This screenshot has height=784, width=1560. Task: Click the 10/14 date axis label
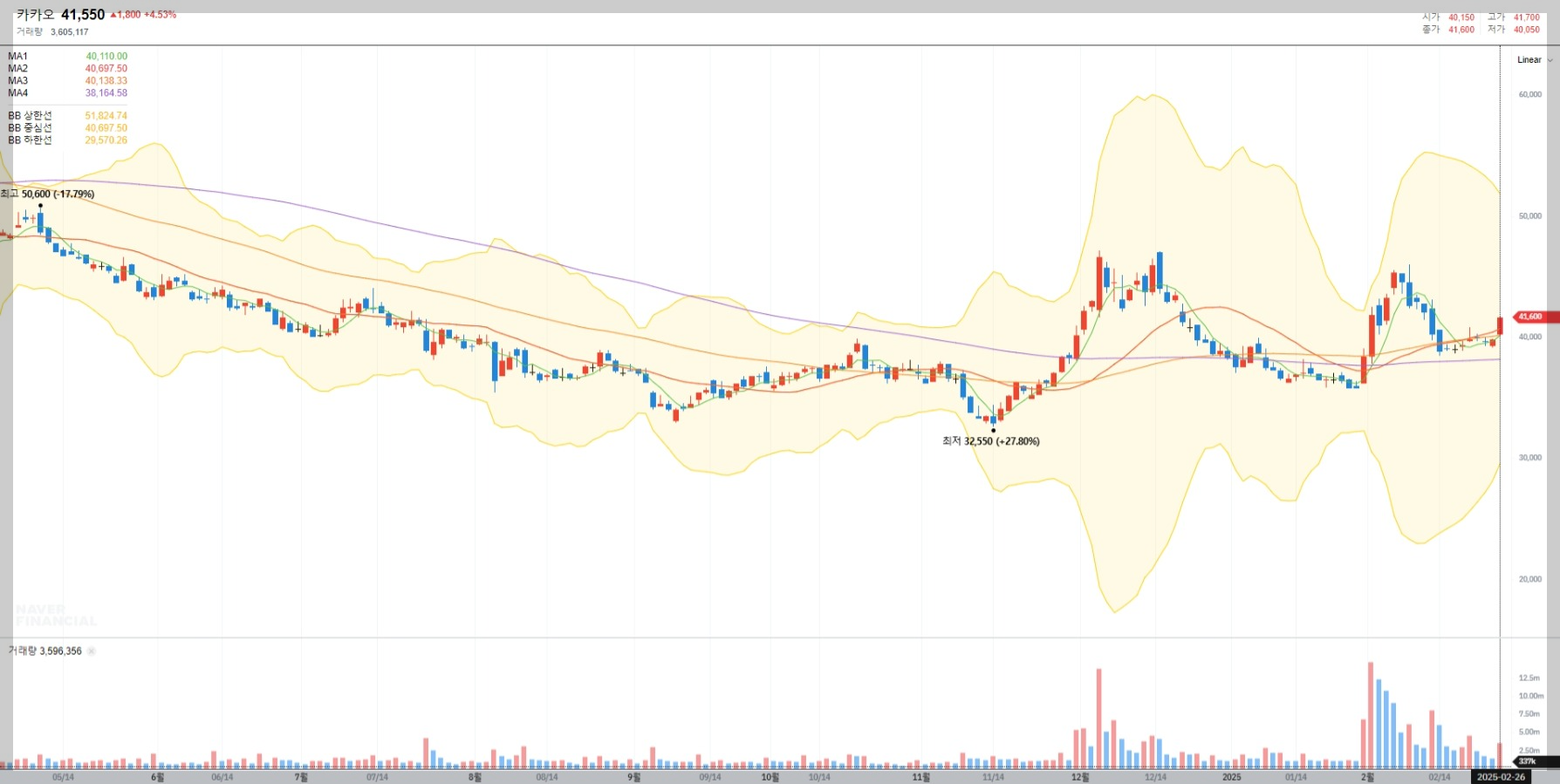[x=819, y=777]
